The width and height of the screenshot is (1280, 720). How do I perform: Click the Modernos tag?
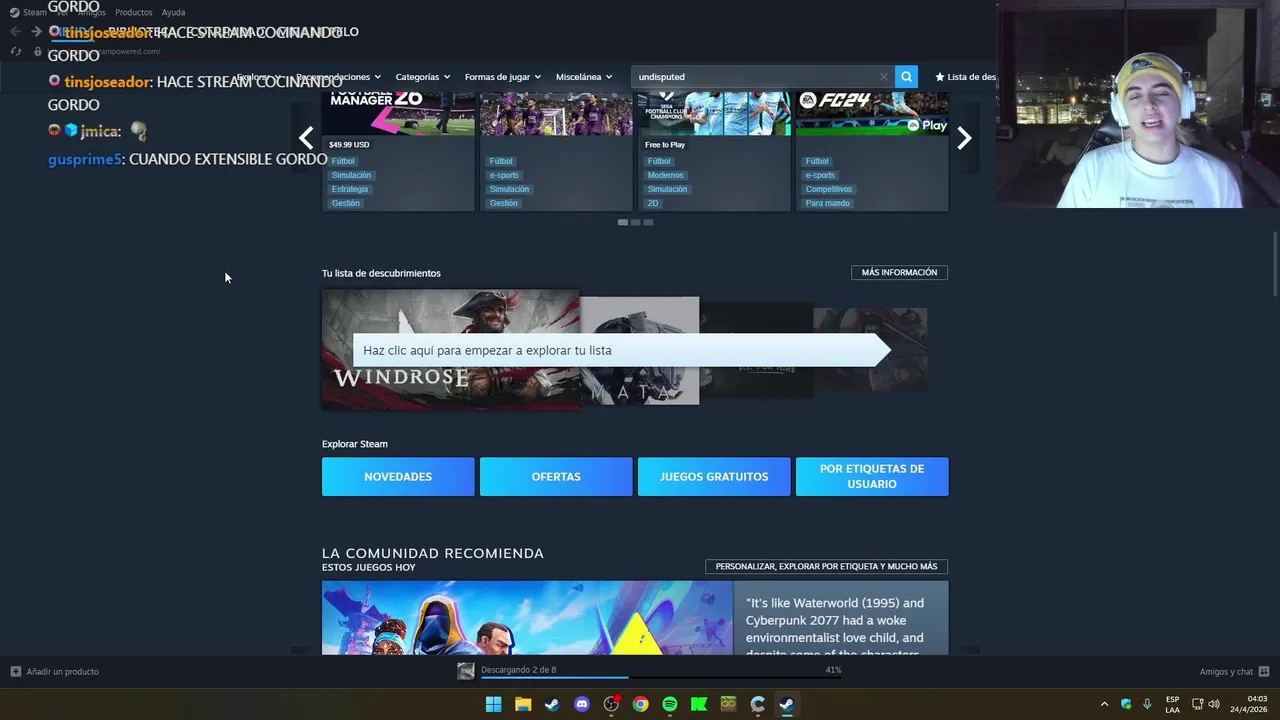point(663,175)
